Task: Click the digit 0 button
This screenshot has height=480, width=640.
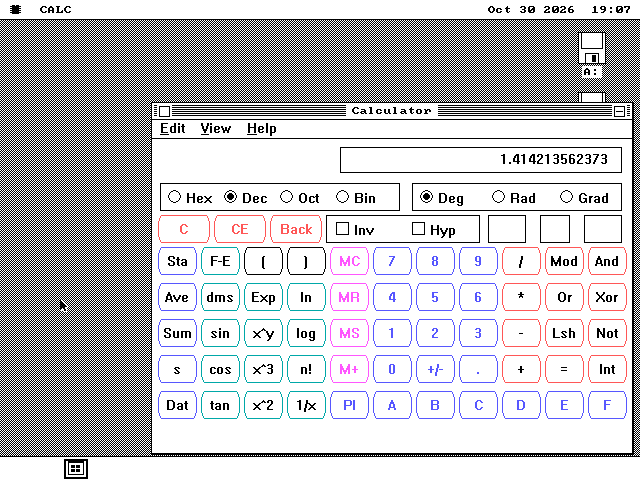Action: click(392, 369)
